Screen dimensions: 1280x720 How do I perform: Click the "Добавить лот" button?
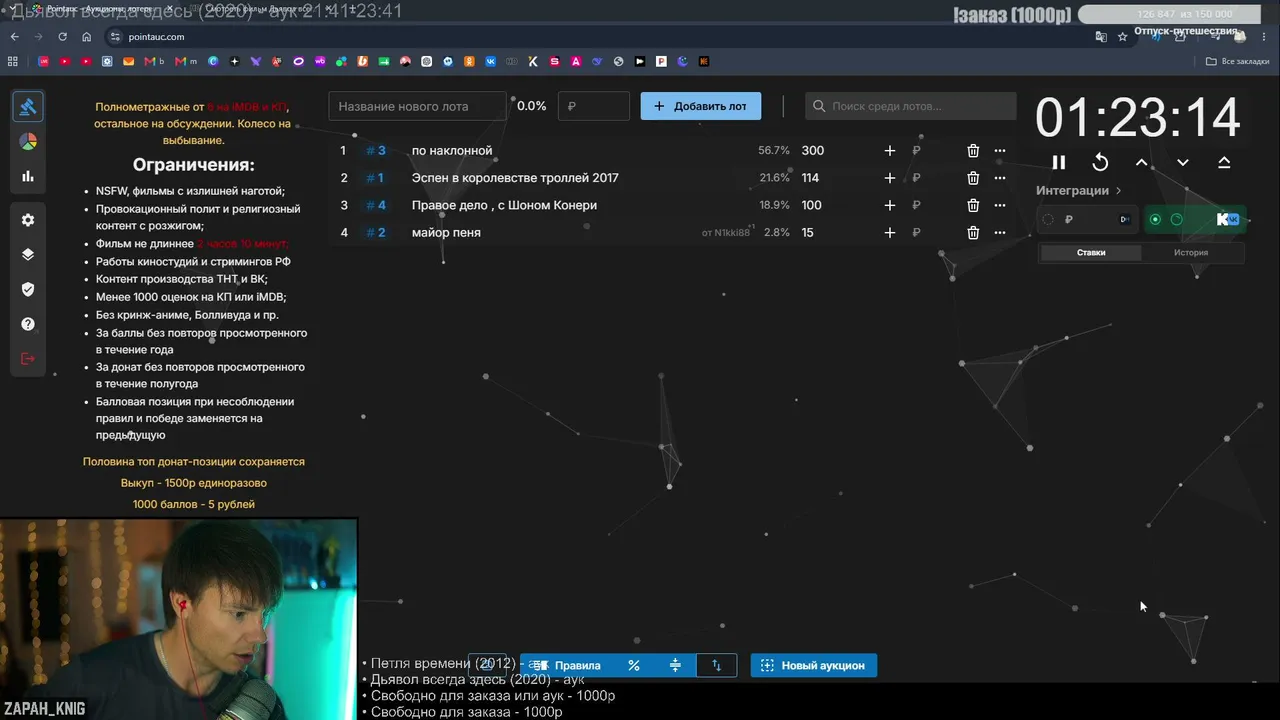tap(701, 106)
